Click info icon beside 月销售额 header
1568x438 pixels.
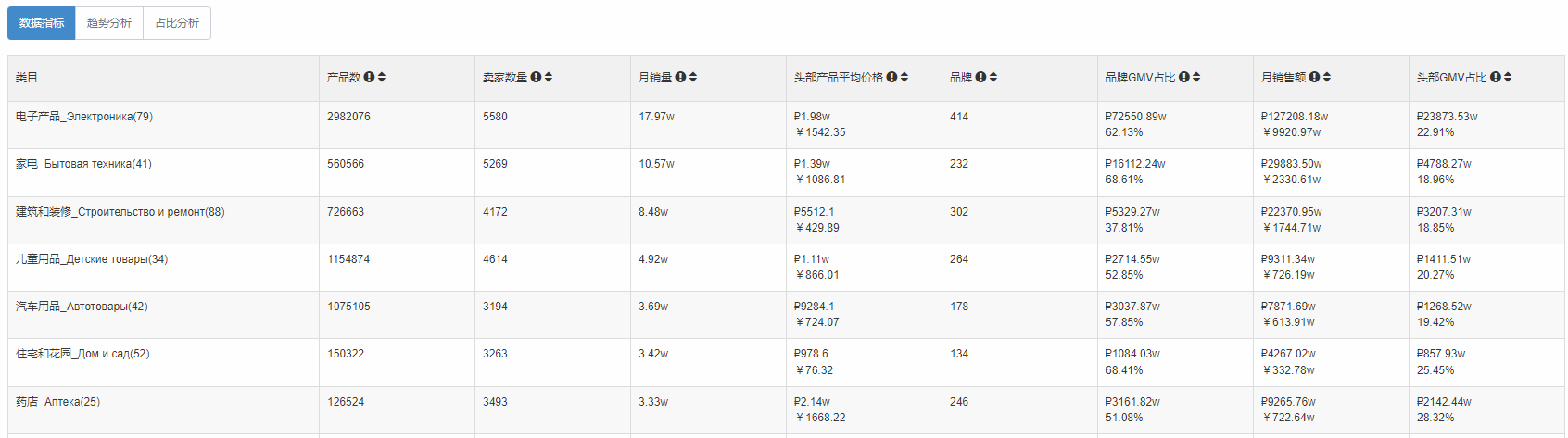click(1314, 78)
